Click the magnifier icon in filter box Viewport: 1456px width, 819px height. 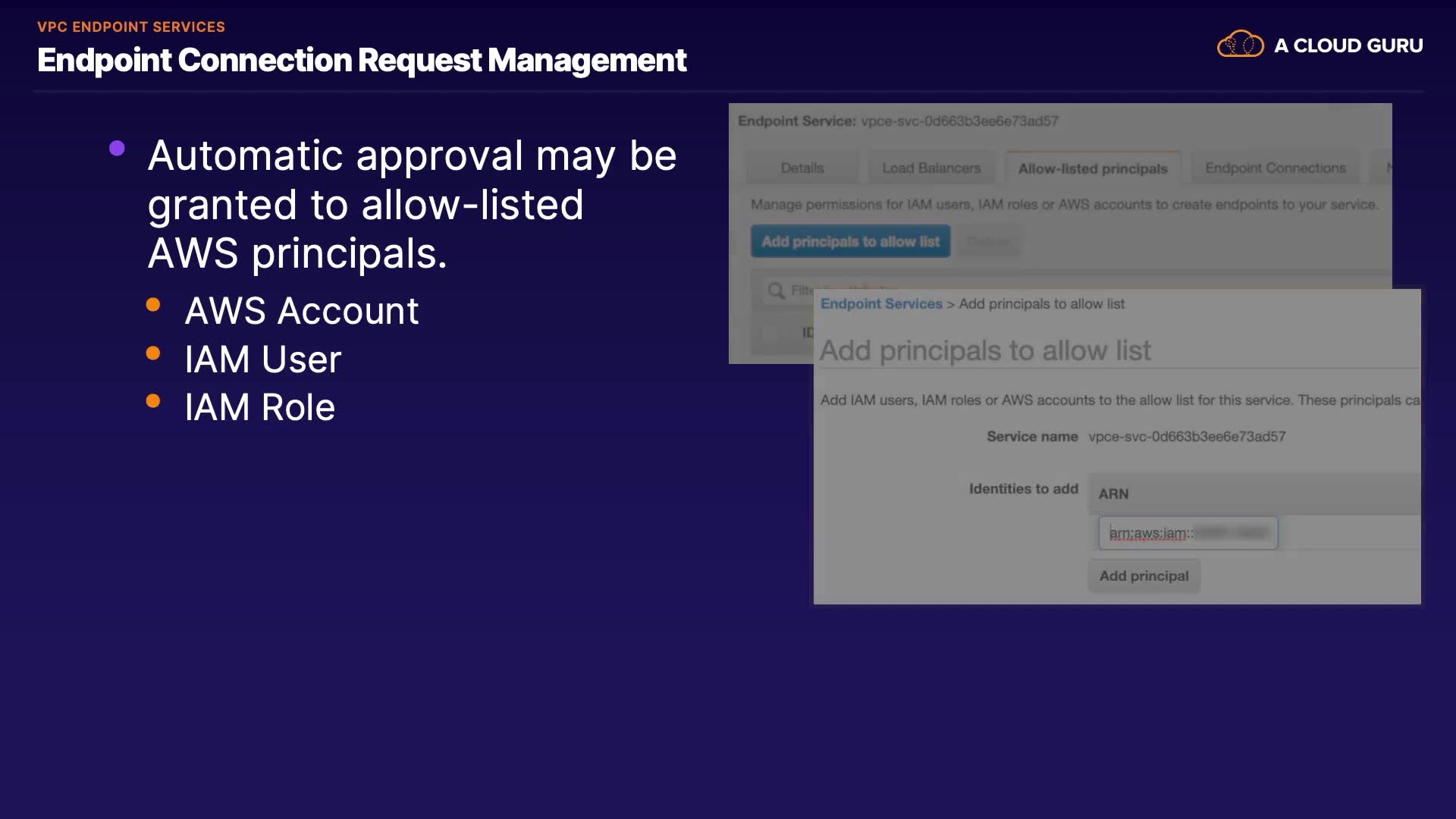point(776,290)
